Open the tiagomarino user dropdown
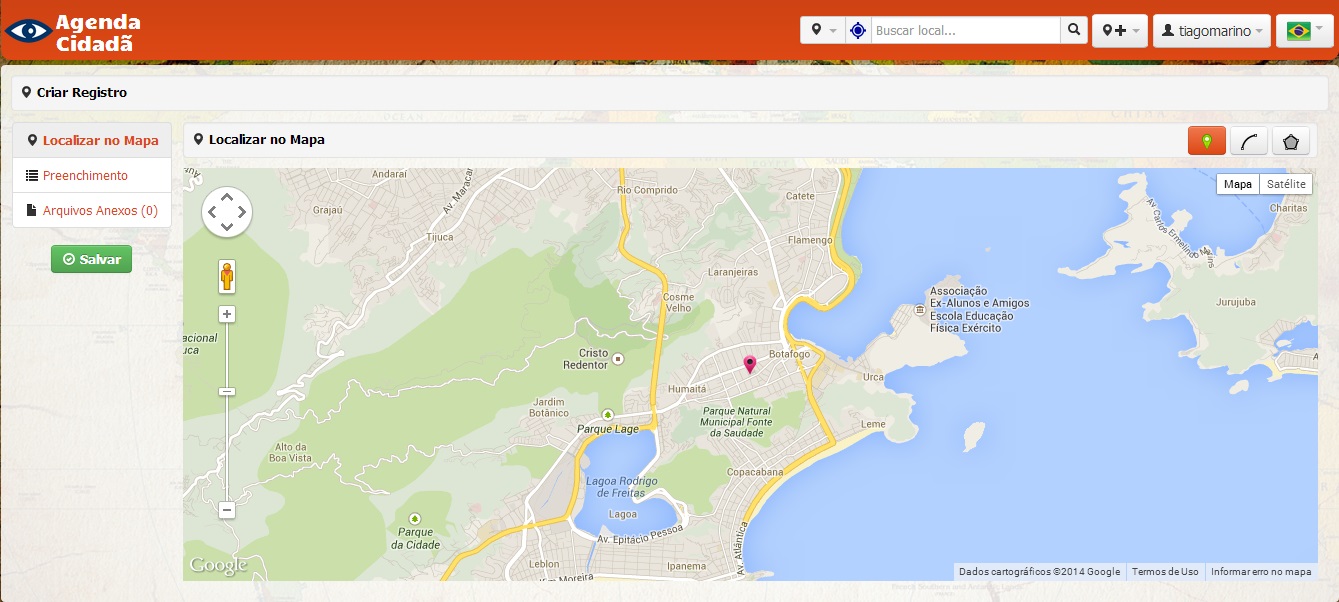This screenshot has height=602, width=1339. (x=1212, y=31)
